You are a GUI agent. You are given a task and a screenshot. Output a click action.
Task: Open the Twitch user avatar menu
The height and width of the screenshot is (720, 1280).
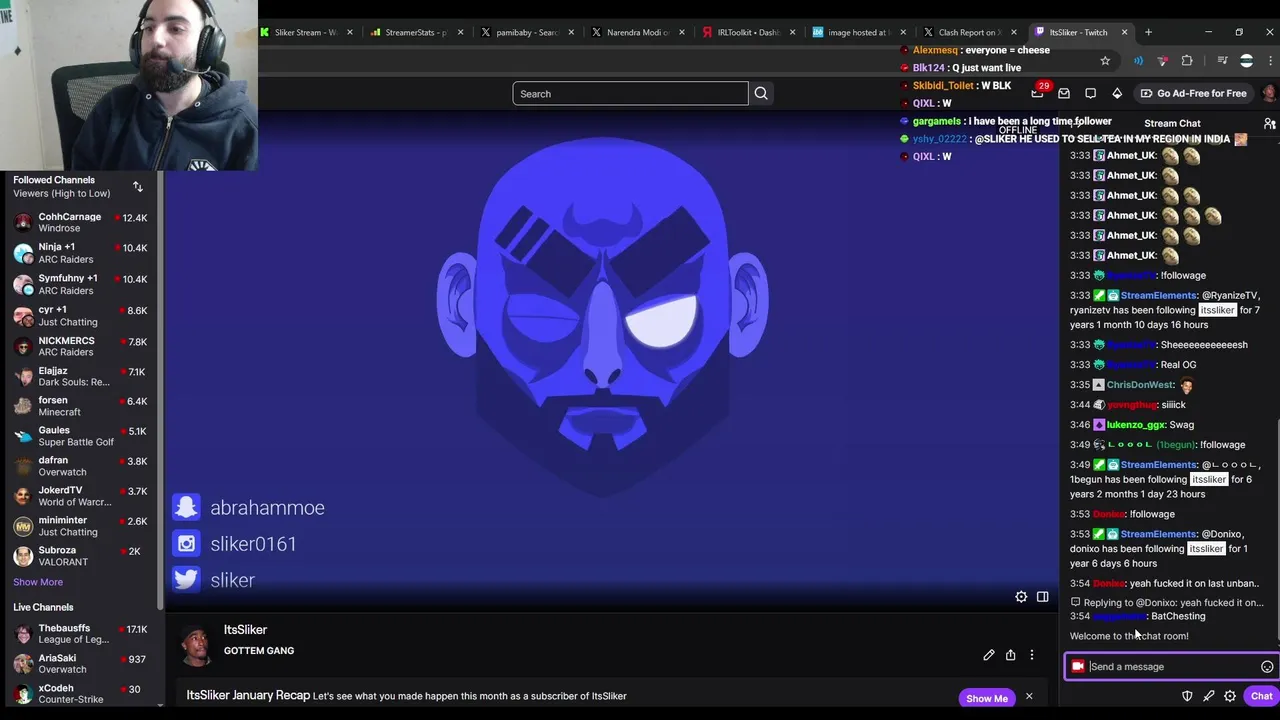point(1269,93)
